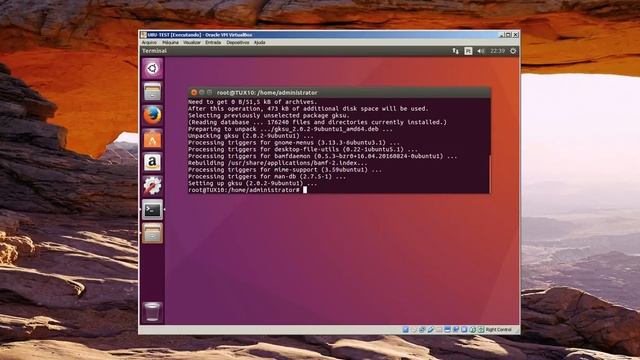Click the mime-support triggers line
640x360 pixels.
[285, 170]
